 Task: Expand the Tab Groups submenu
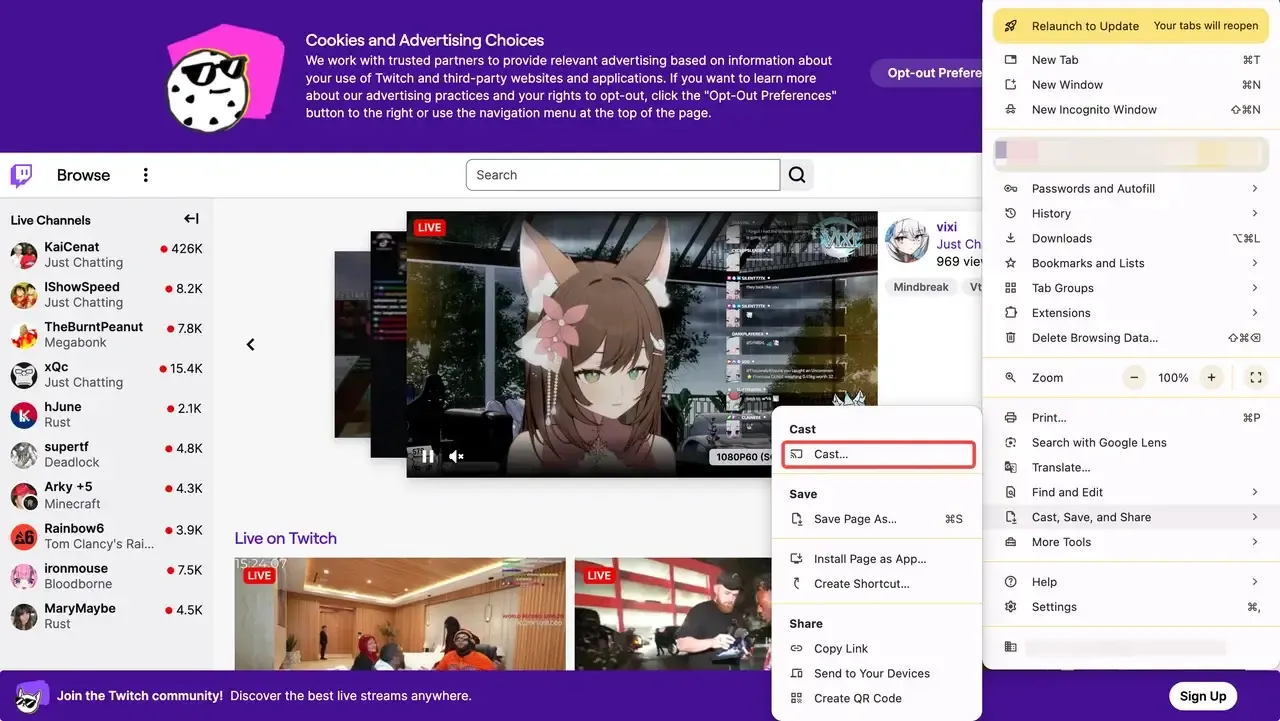(x=1254, y=288)
